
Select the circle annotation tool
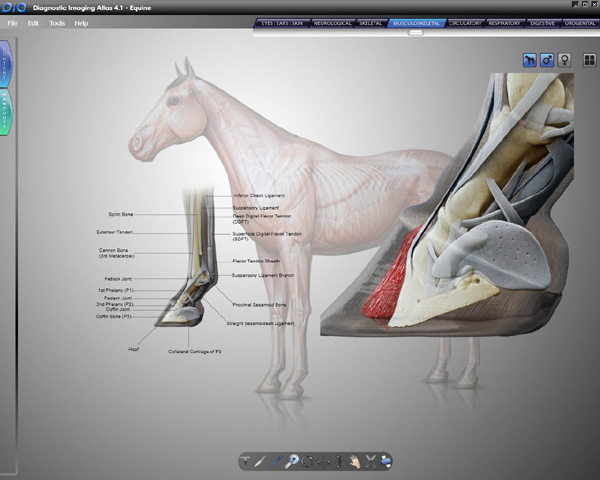[x=308, y=461]
